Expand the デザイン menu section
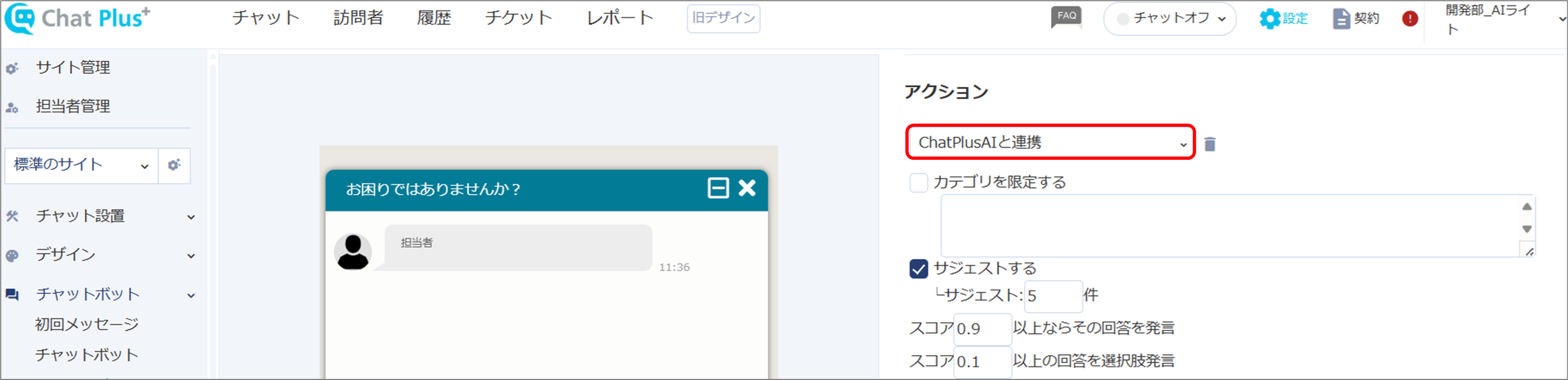The height and width of the screenshot is (380, 1568). (x=191, y=256)
